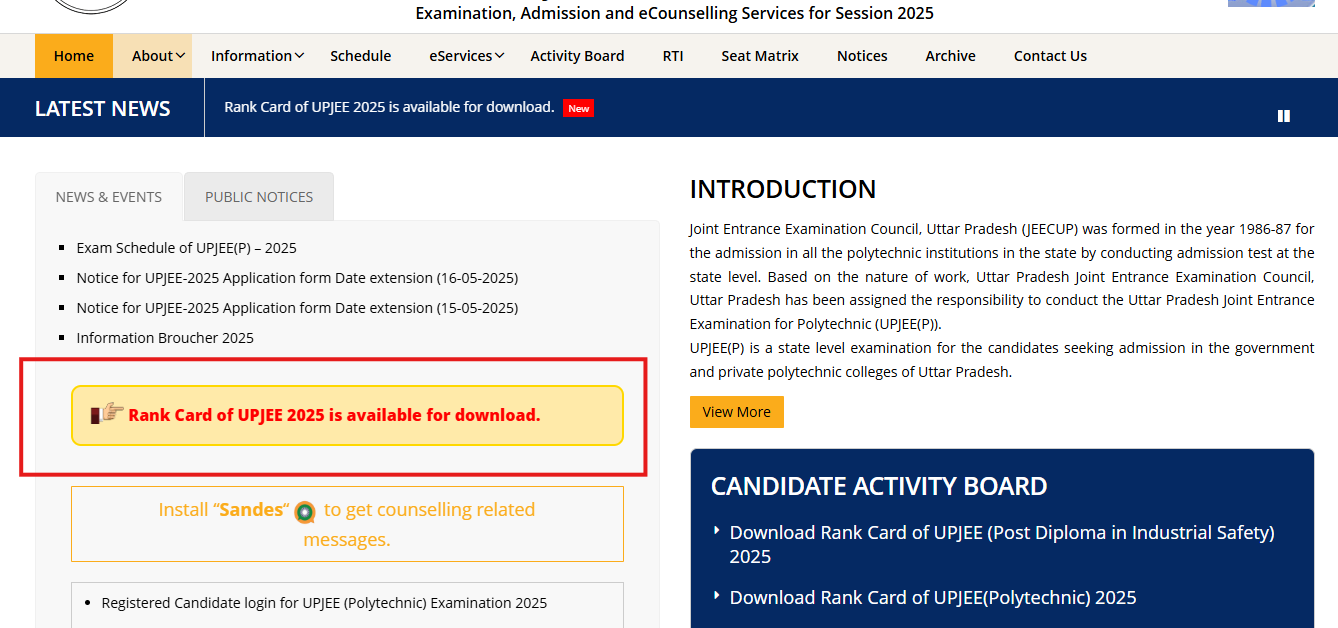Open the Contact Us page

tap(1050, 56)
